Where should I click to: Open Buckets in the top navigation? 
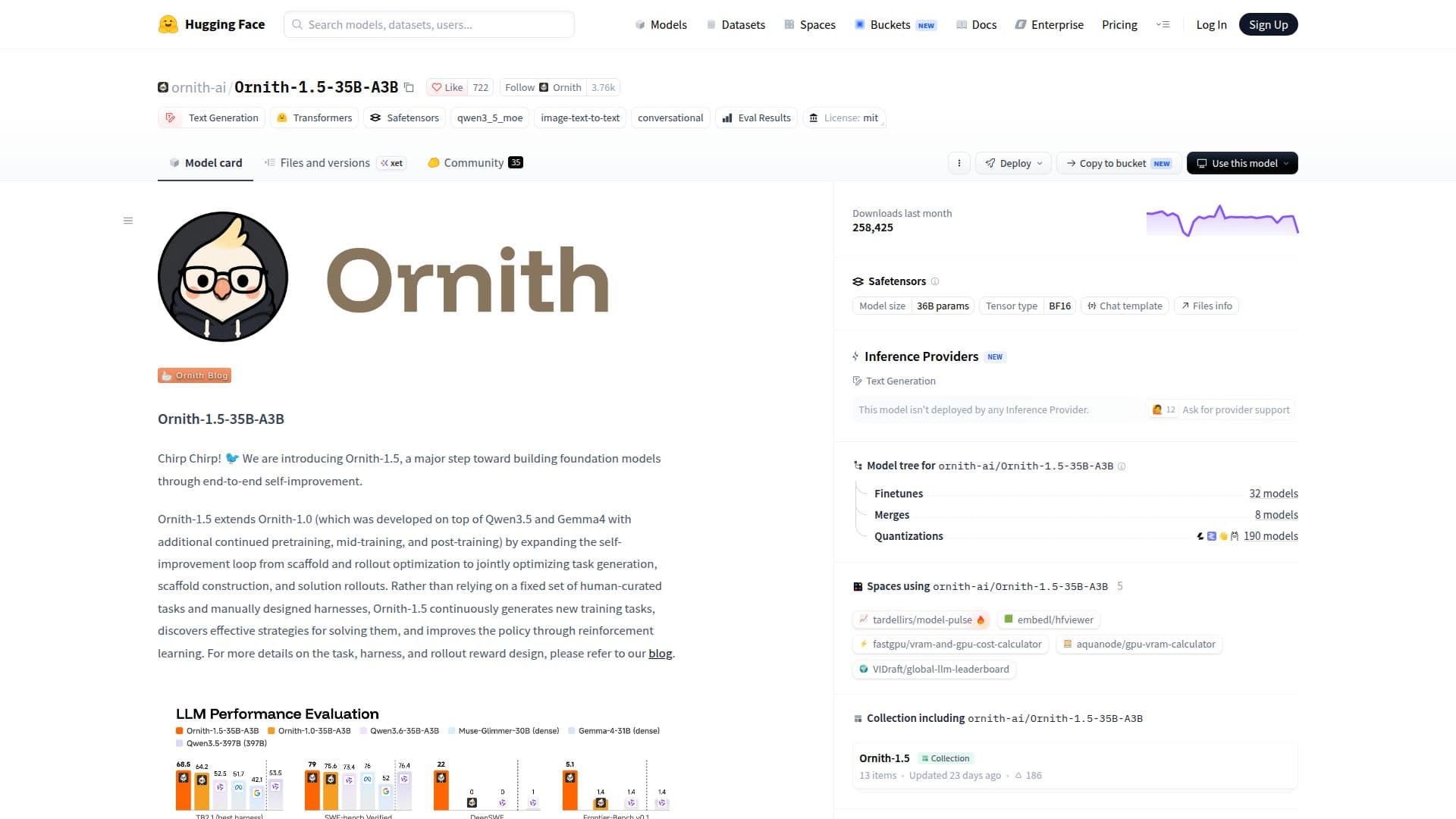click(x=896, y=24)
